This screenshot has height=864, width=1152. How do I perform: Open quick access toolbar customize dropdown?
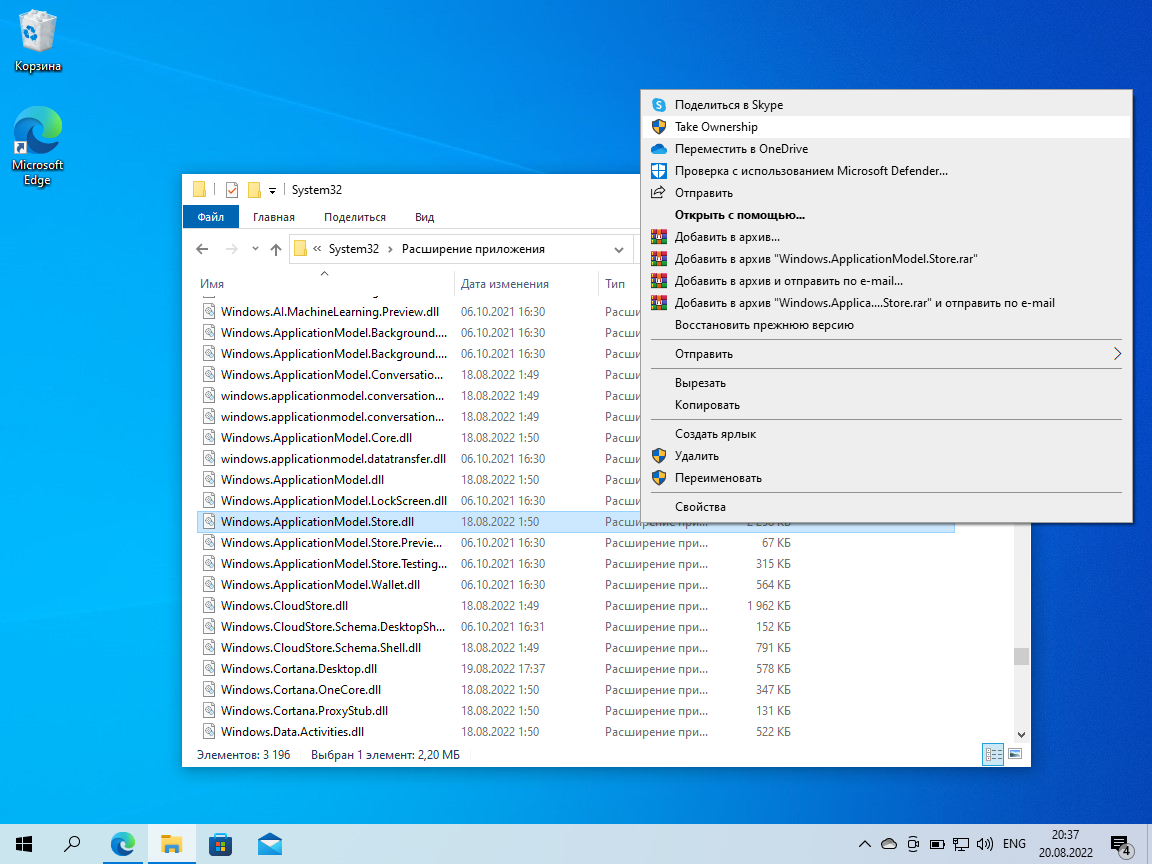[x=272, y=191]
